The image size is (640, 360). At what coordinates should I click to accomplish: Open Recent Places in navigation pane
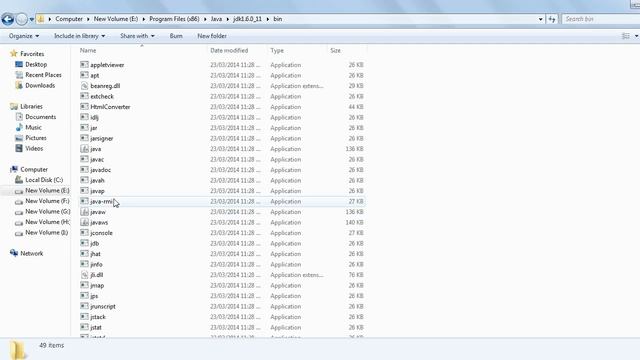43,75
